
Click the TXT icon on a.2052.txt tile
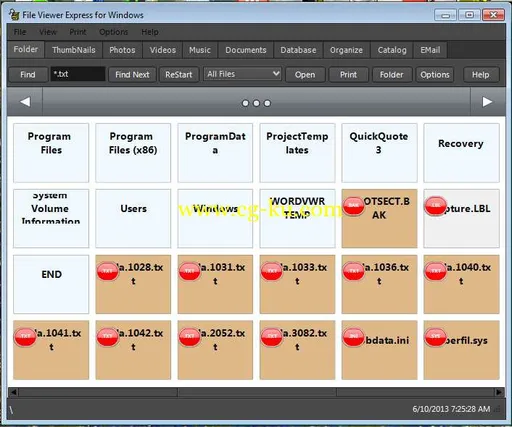tap(189, 337)
